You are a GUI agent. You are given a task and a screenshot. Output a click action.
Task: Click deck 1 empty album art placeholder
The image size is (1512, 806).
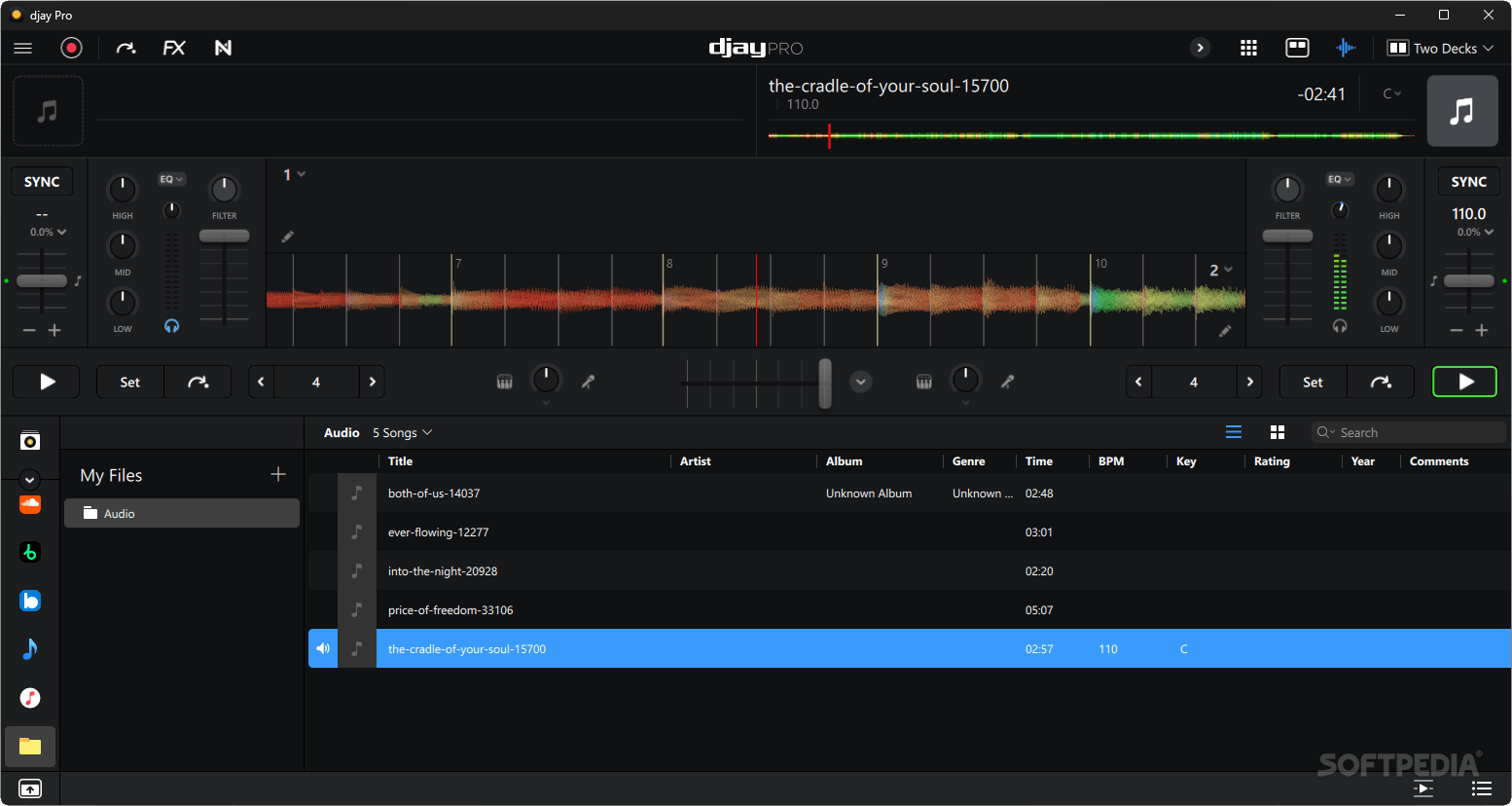pyautogui.click(x=48, y=111)
